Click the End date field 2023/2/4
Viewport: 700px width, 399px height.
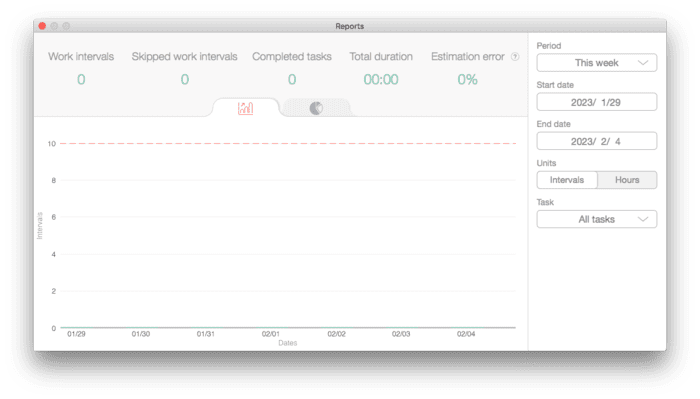(596, 141)
